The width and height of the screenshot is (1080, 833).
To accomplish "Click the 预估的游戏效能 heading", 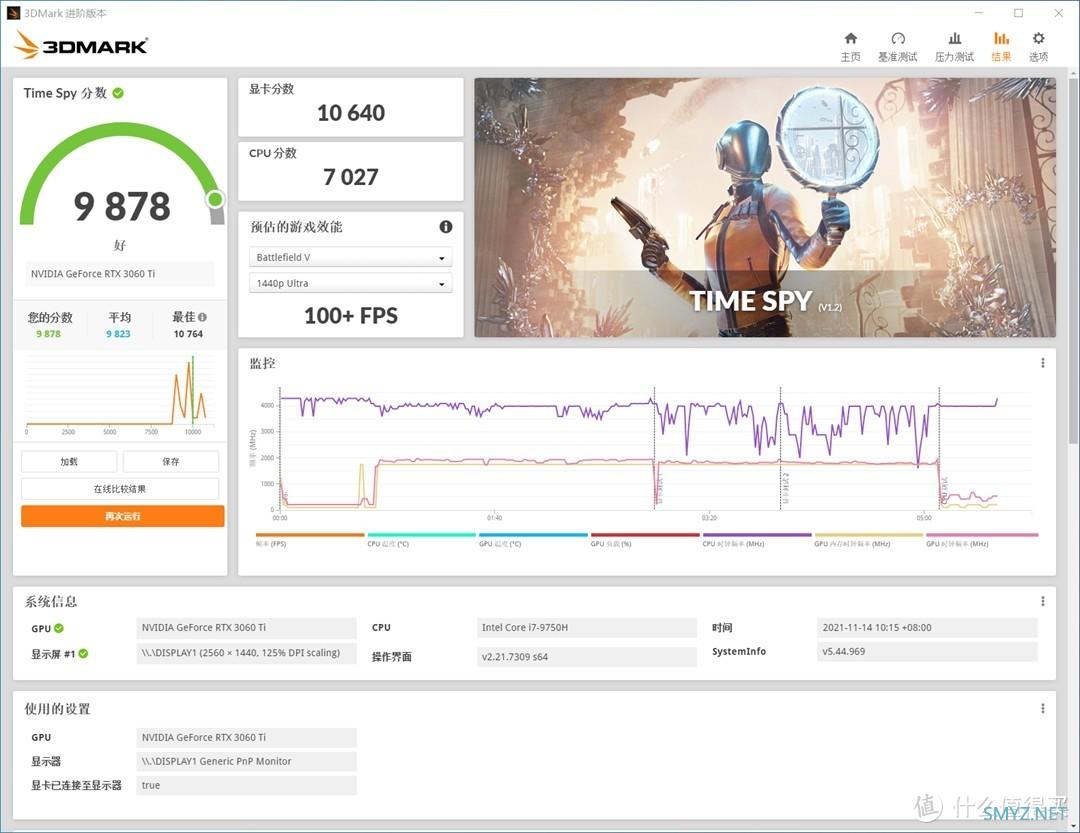I will coord(296,227).
